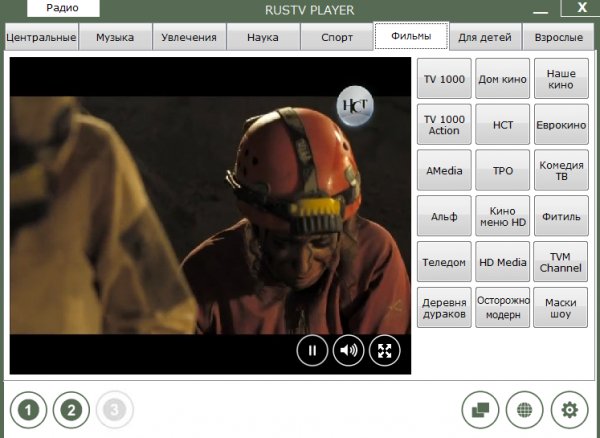Select the Фильмы category tab
This screenshot has height=438, width=600.
click(411, 36)
